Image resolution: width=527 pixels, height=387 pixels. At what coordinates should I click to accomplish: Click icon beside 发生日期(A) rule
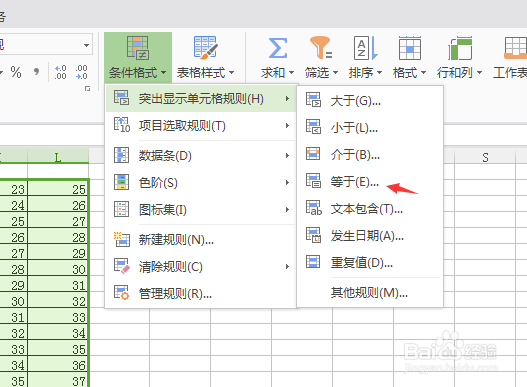click(313, 235)
